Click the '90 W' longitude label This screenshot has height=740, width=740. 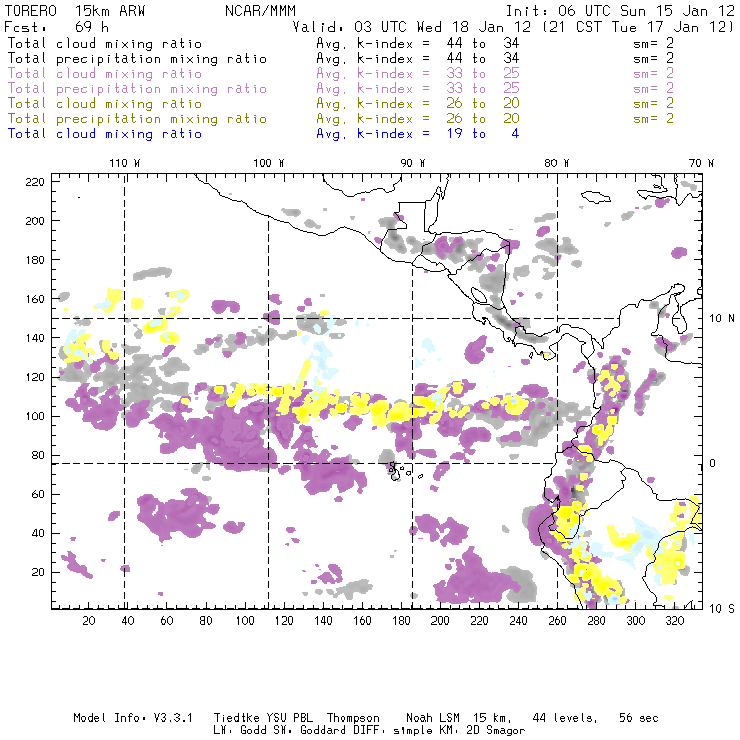click(413, 163)
